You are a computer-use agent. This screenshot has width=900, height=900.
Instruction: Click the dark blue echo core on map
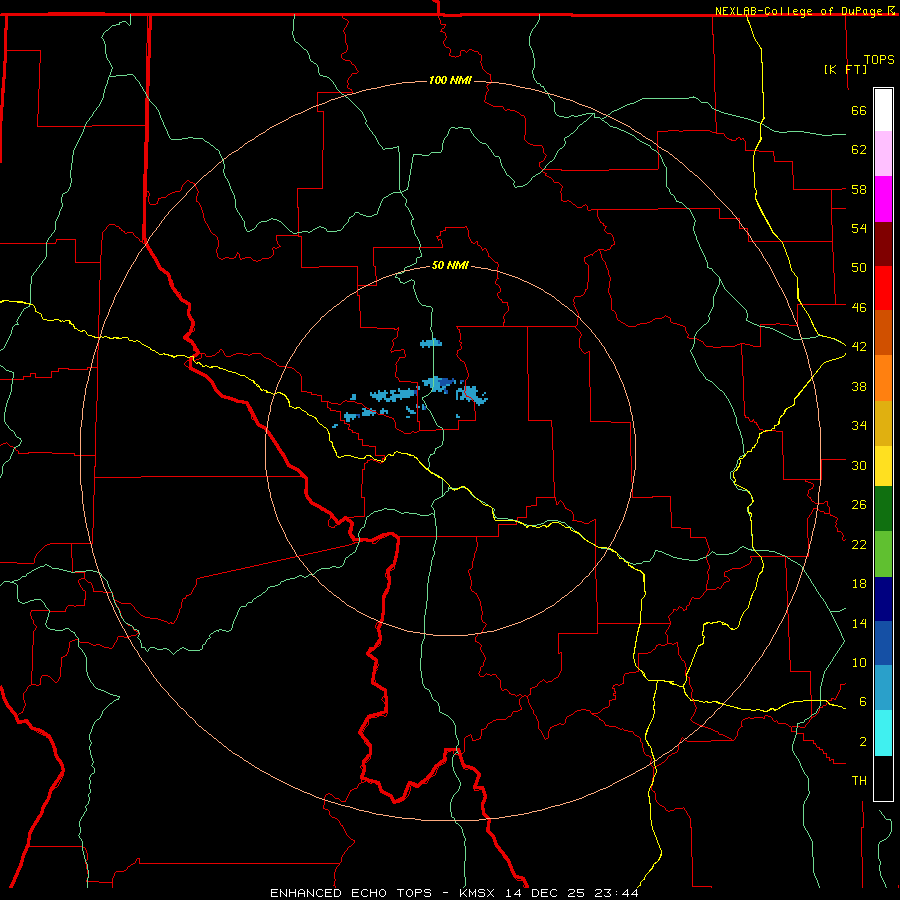(445, 383)
